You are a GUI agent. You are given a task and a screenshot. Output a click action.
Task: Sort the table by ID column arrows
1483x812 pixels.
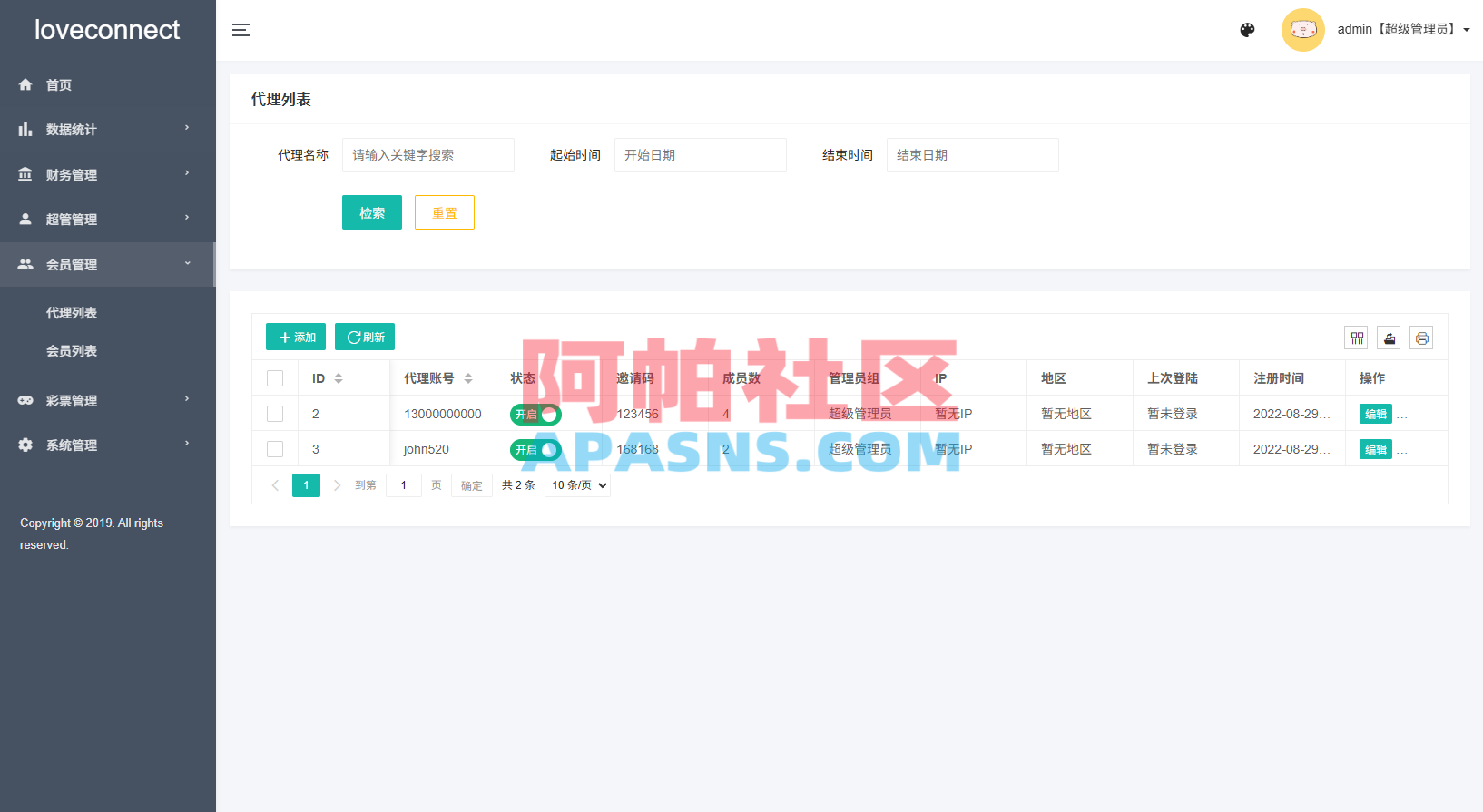click(x=339, y=378)
